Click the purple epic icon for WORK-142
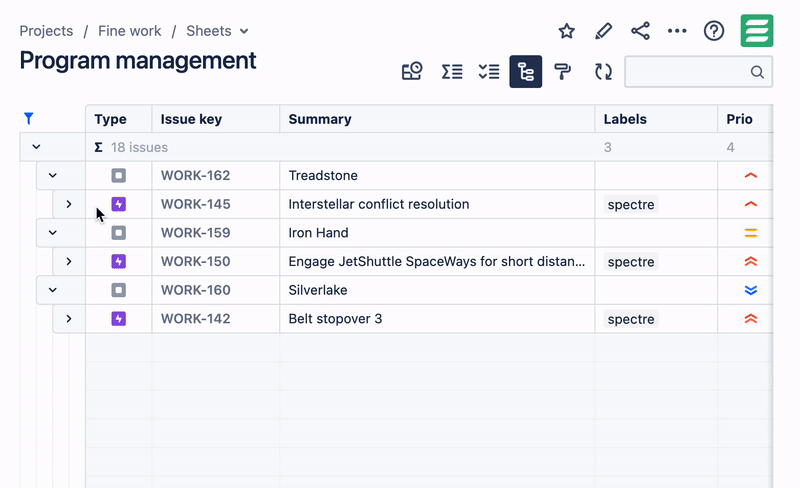 [x=118, y=319]
